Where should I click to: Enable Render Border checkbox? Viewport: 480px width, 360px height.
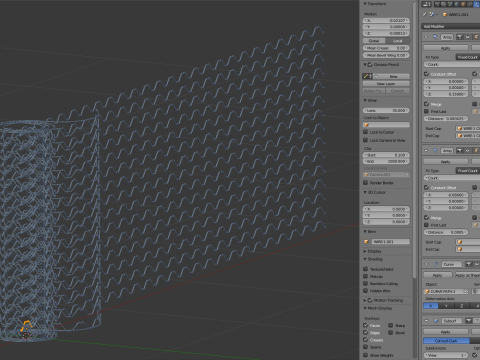[366, 183]
